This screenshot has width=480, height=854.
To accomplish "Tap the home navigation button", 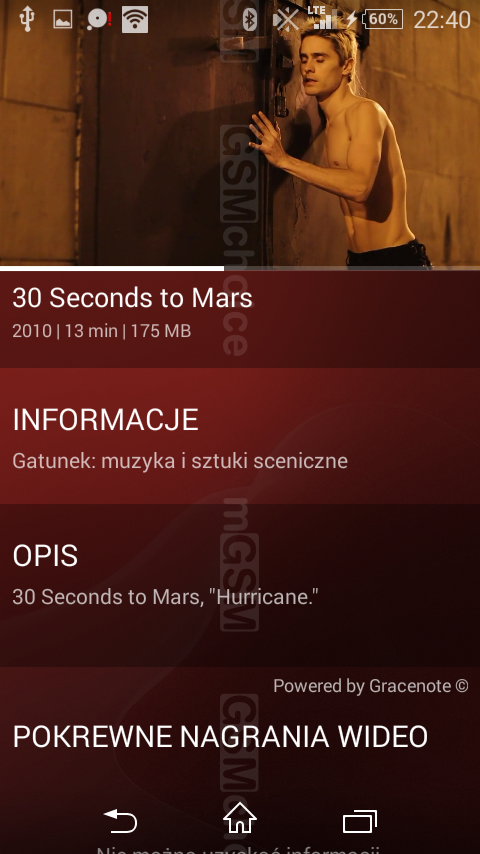I will (240, 819).
